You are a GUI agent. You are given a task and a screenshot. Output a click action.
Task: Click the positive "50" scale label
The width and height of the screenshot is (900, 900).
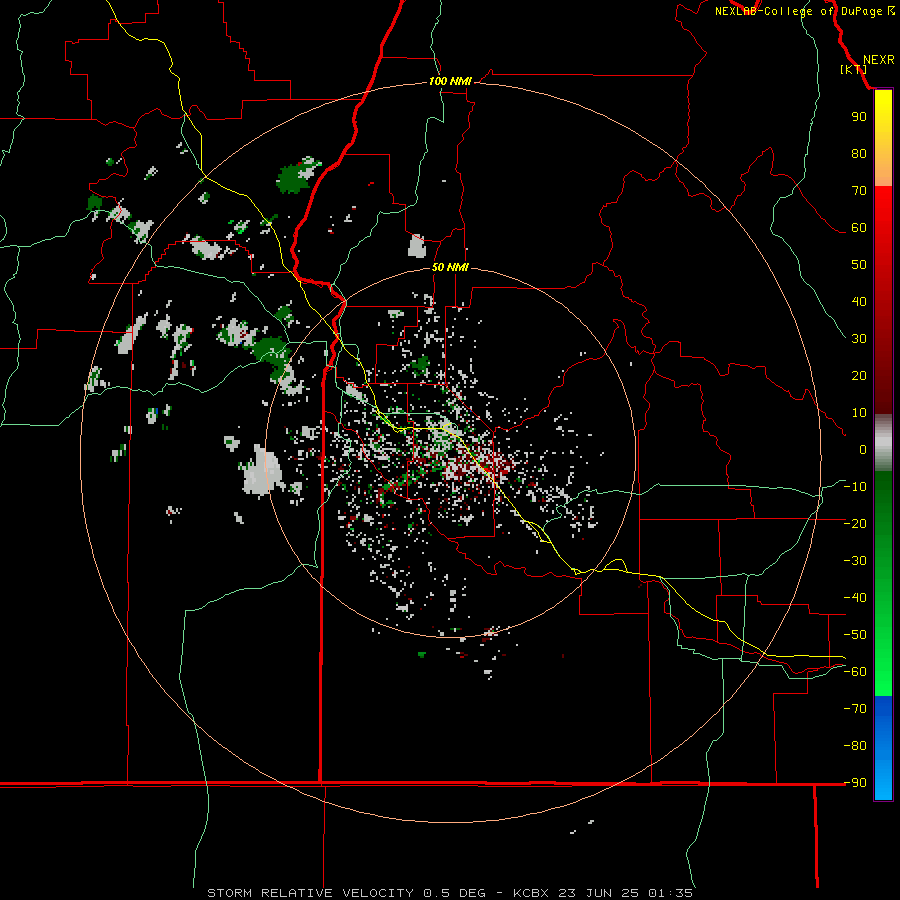(x=859, y=265)
